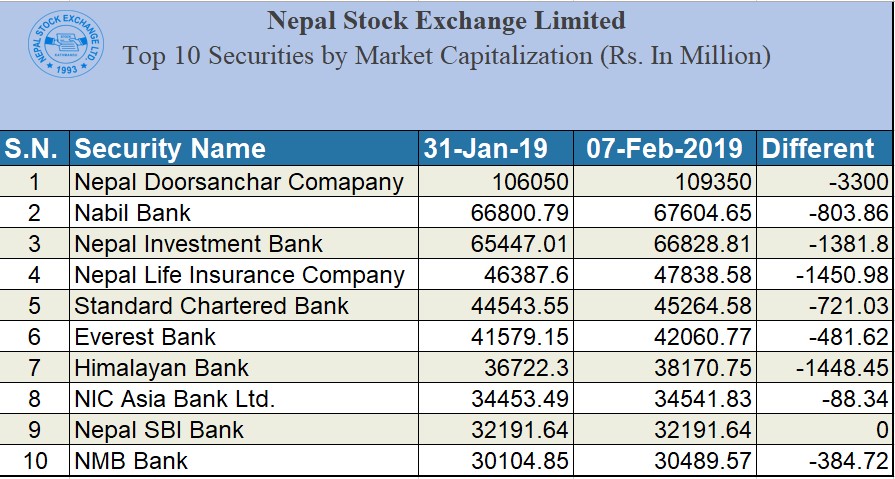Screen dimensions: 895x479
Task: Click the Nepal Stock Exchange logo
Action: (x=66, y=44)
